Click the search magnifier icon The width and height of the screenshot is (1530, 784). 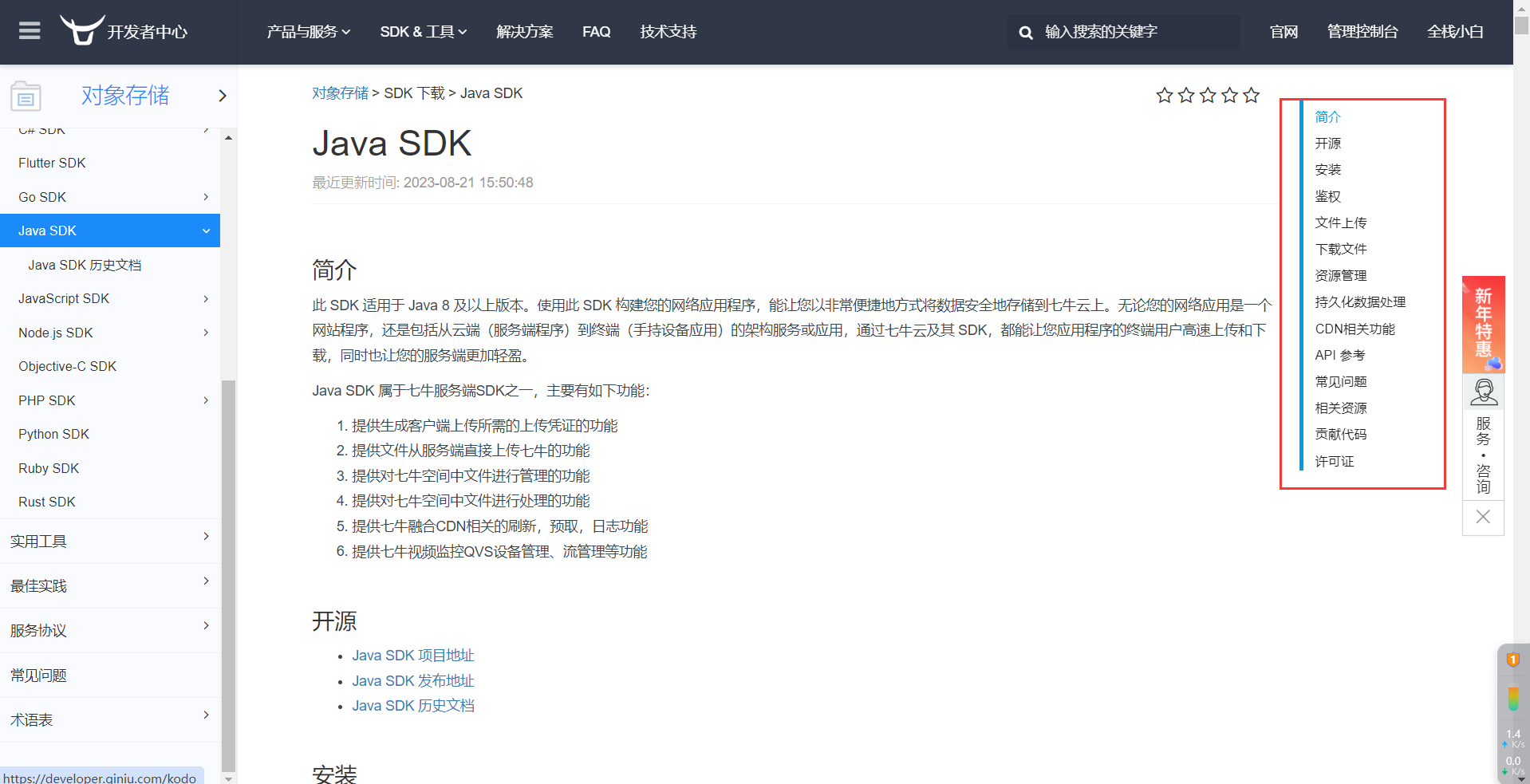click(x=1026, y=33)
